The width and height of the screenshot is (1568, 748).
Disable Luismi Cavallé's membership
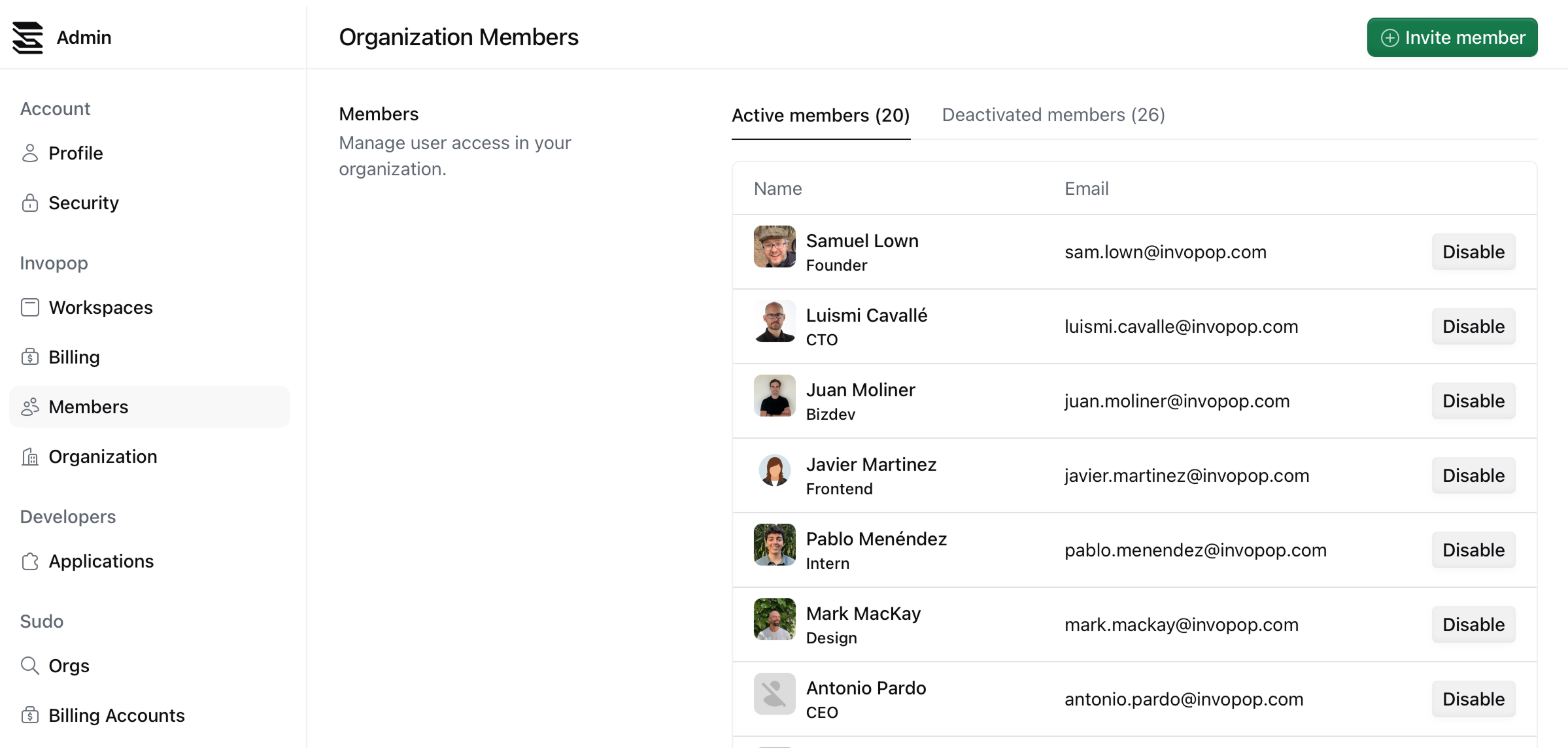(1473, 326)
